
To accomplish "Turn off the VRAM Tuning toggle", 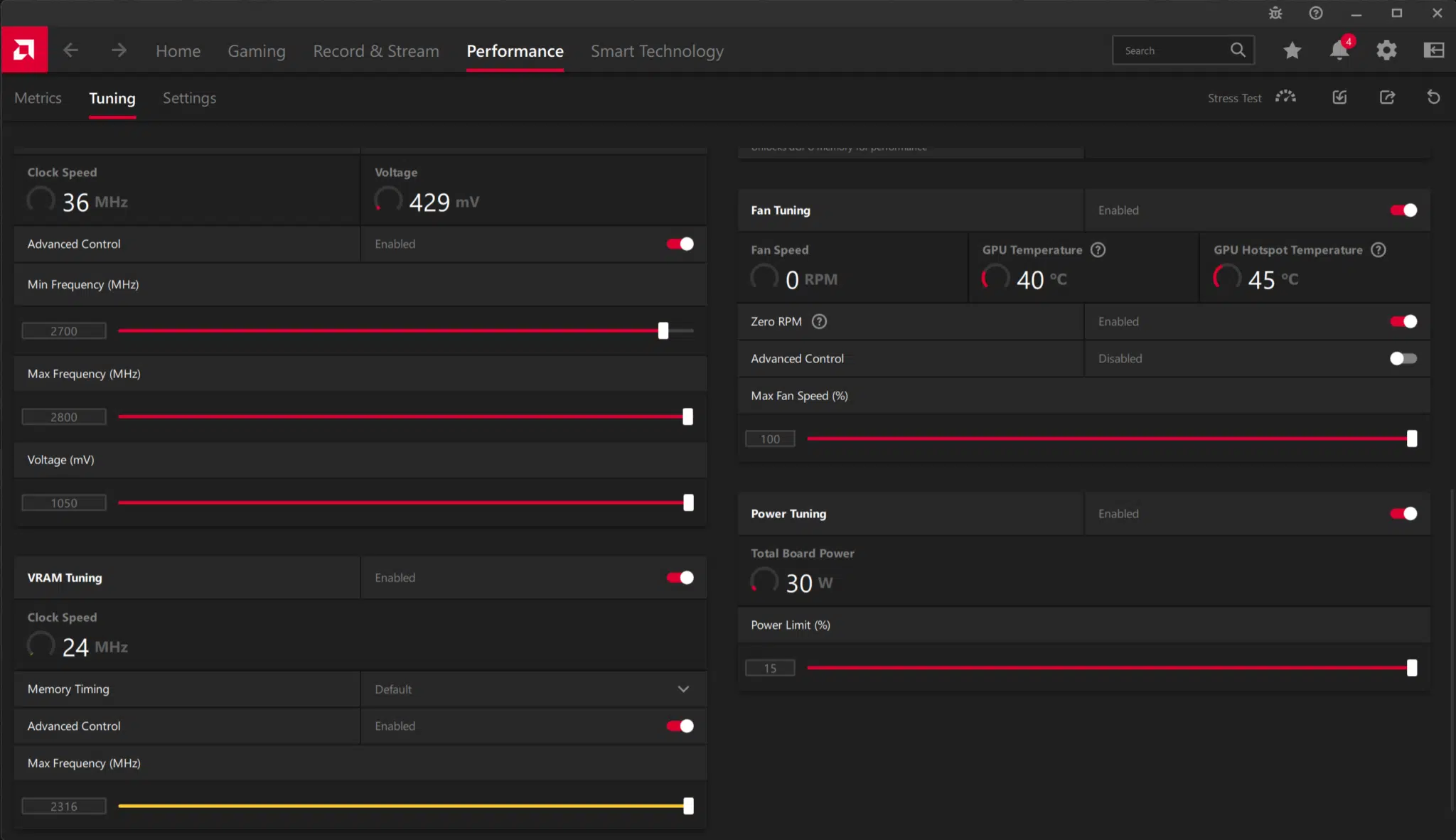I will pyautogui.click(x=680, y=578).
